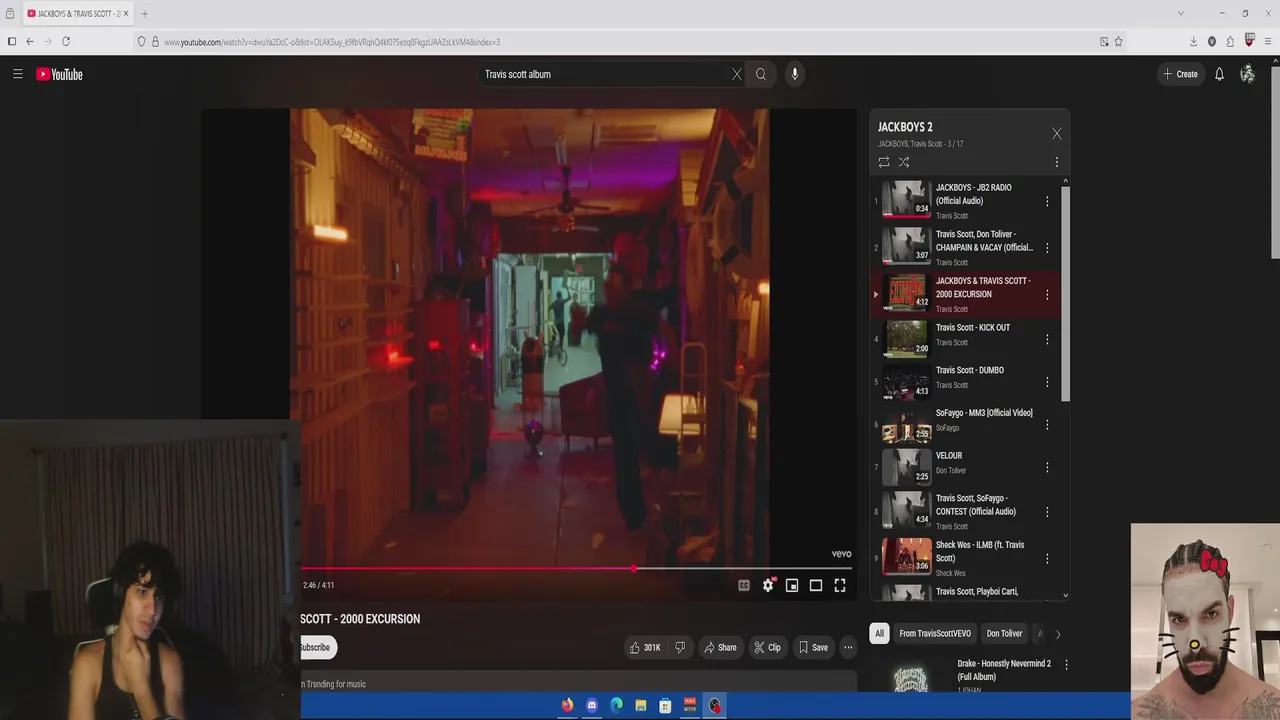This screenshot has width=1280, height=720.
Task: Open File Explorer from the taskbar
Action: [641, 706]
